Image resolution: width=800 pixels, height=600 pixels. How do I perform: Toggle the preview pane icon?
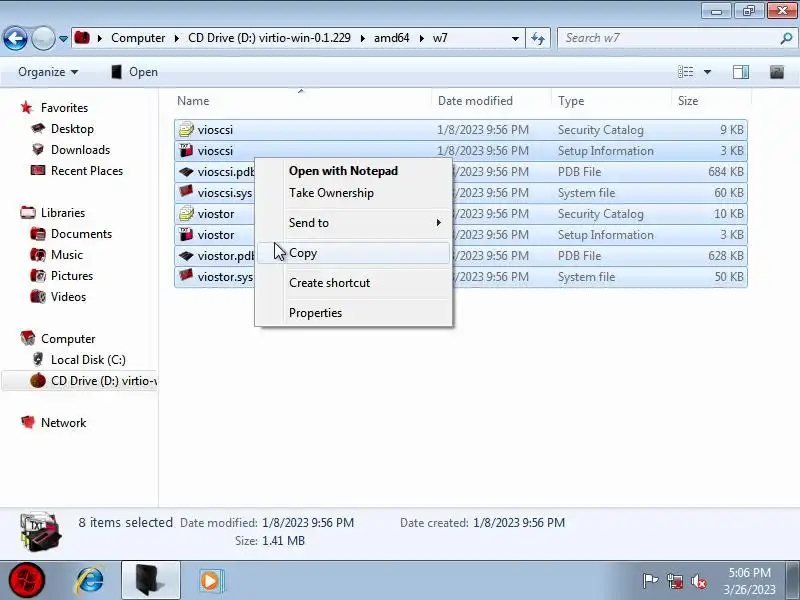(741, 72)
